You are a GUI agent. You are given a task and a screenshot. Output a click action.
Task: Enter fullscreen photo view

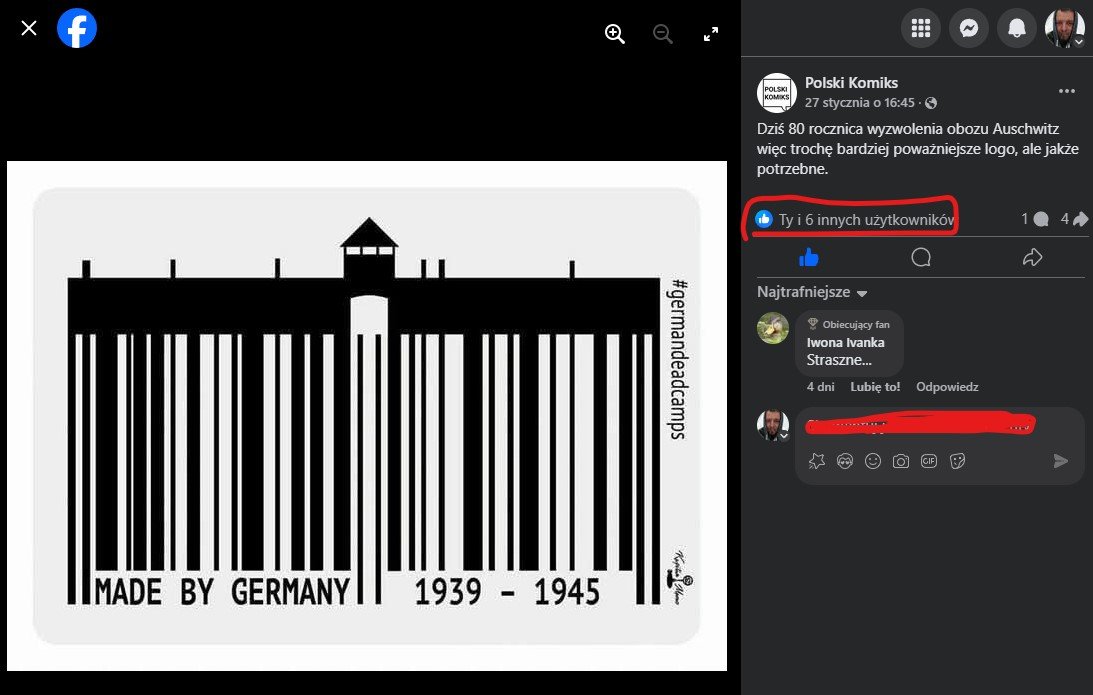click(710, 33)
